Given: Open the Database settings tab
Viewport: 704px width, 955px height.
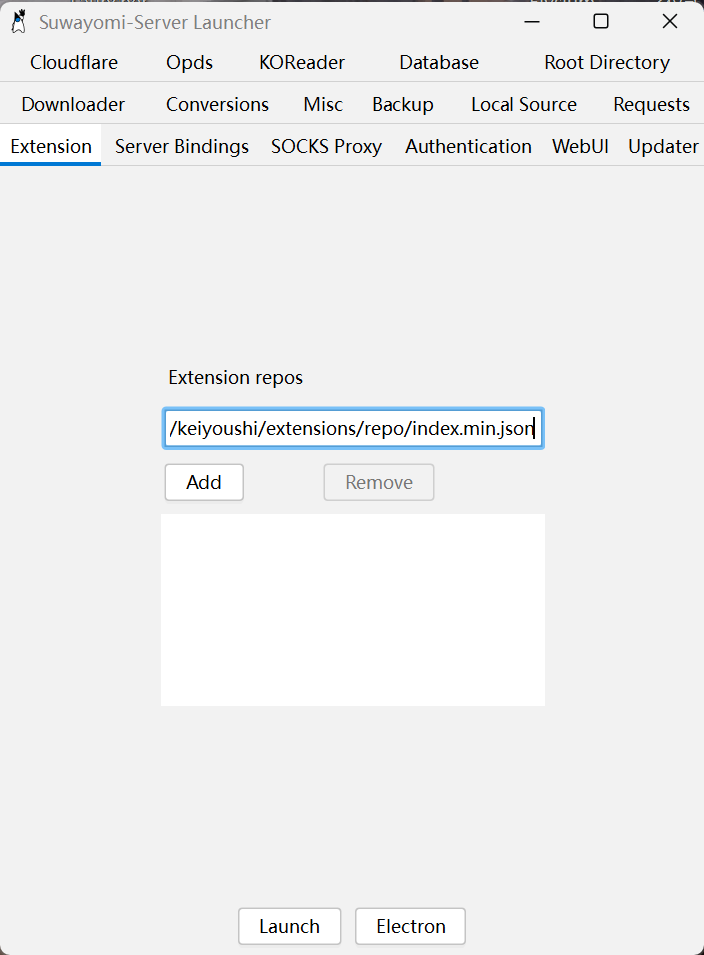Looking at the screenshot, I should tap(439, 62).
